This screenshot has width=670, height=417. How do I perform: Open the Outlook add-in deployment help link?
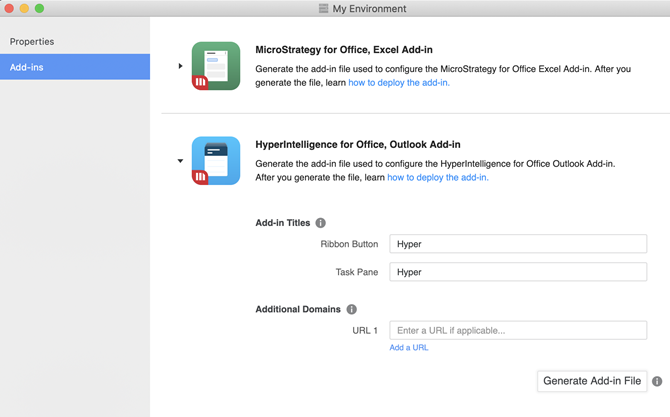(x=438, y=178)
